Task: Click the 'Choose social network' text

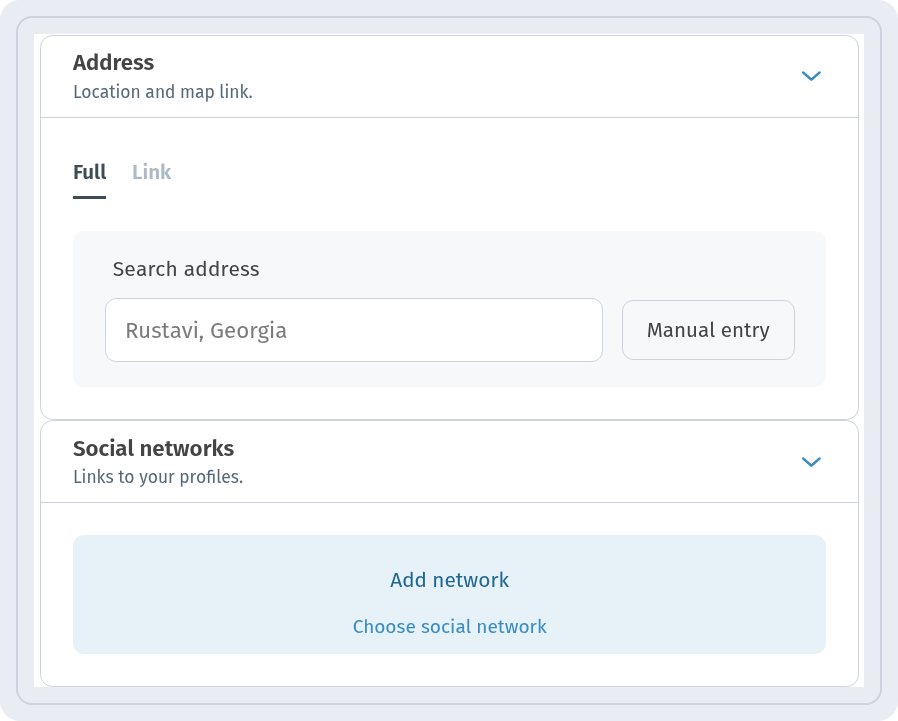Action: click(x=450, y=627)
